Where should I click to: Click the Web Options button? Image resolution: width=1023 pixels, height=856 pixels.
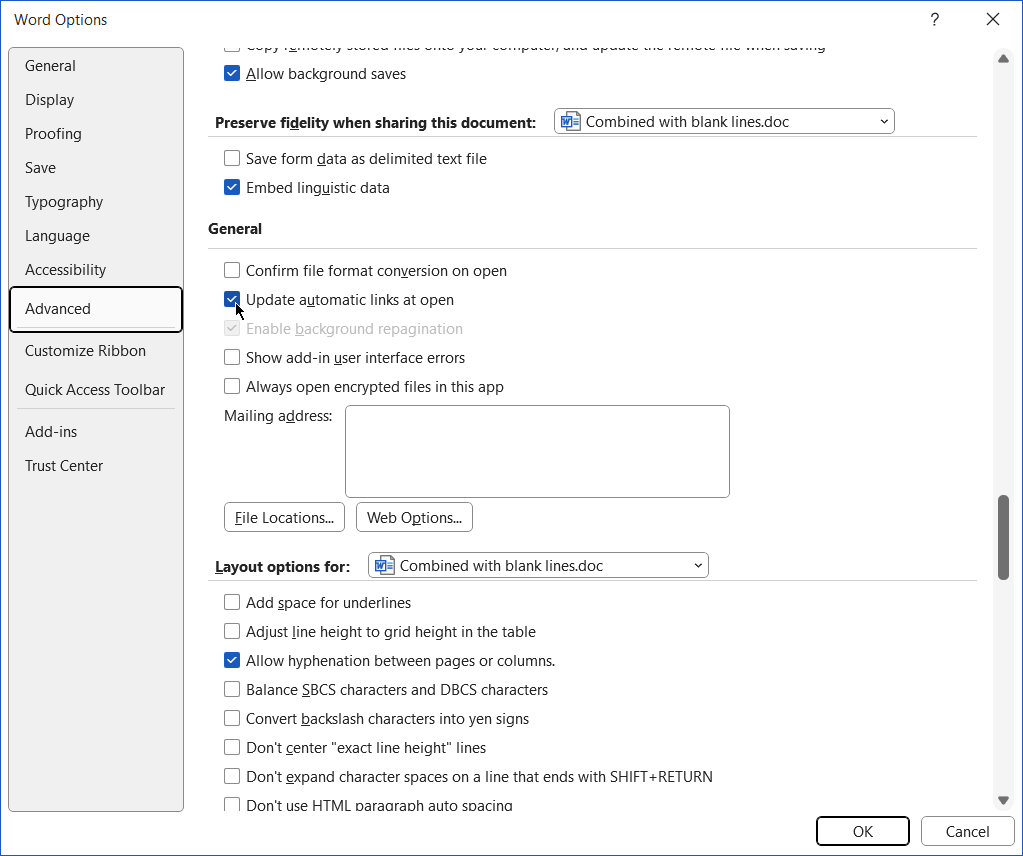[x=414, y=517]
